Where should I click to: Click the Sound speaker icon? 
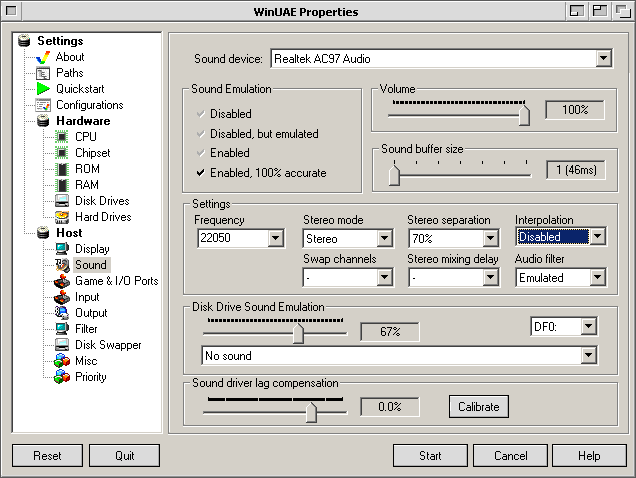[x=62, y=265]
